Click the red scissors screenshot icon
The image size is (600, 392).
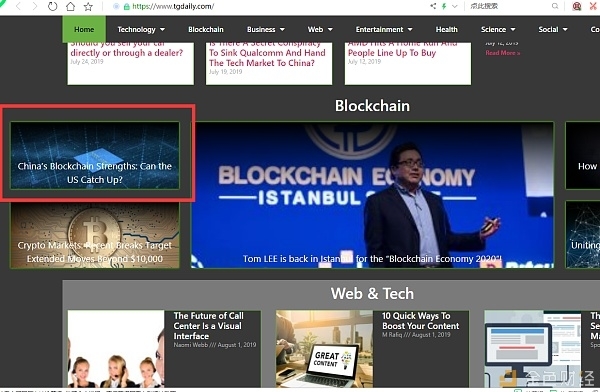tap(594, 6)
